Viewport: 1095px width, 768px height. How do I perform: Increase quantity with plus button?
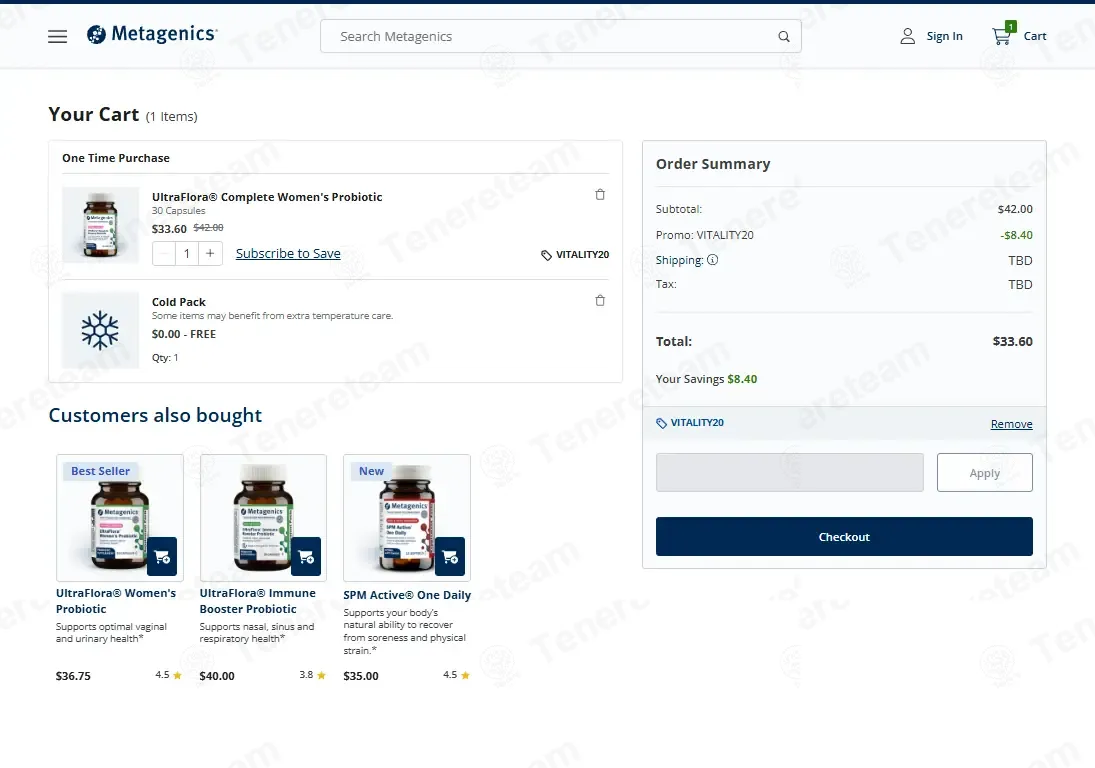click(210, 253)
